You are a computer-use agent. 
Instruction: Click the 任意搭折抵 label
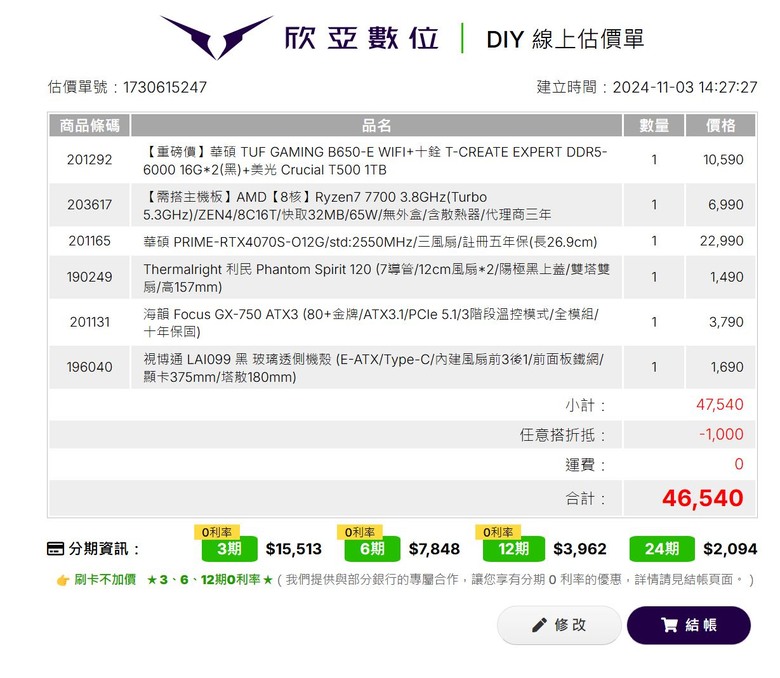pos(563,435)
